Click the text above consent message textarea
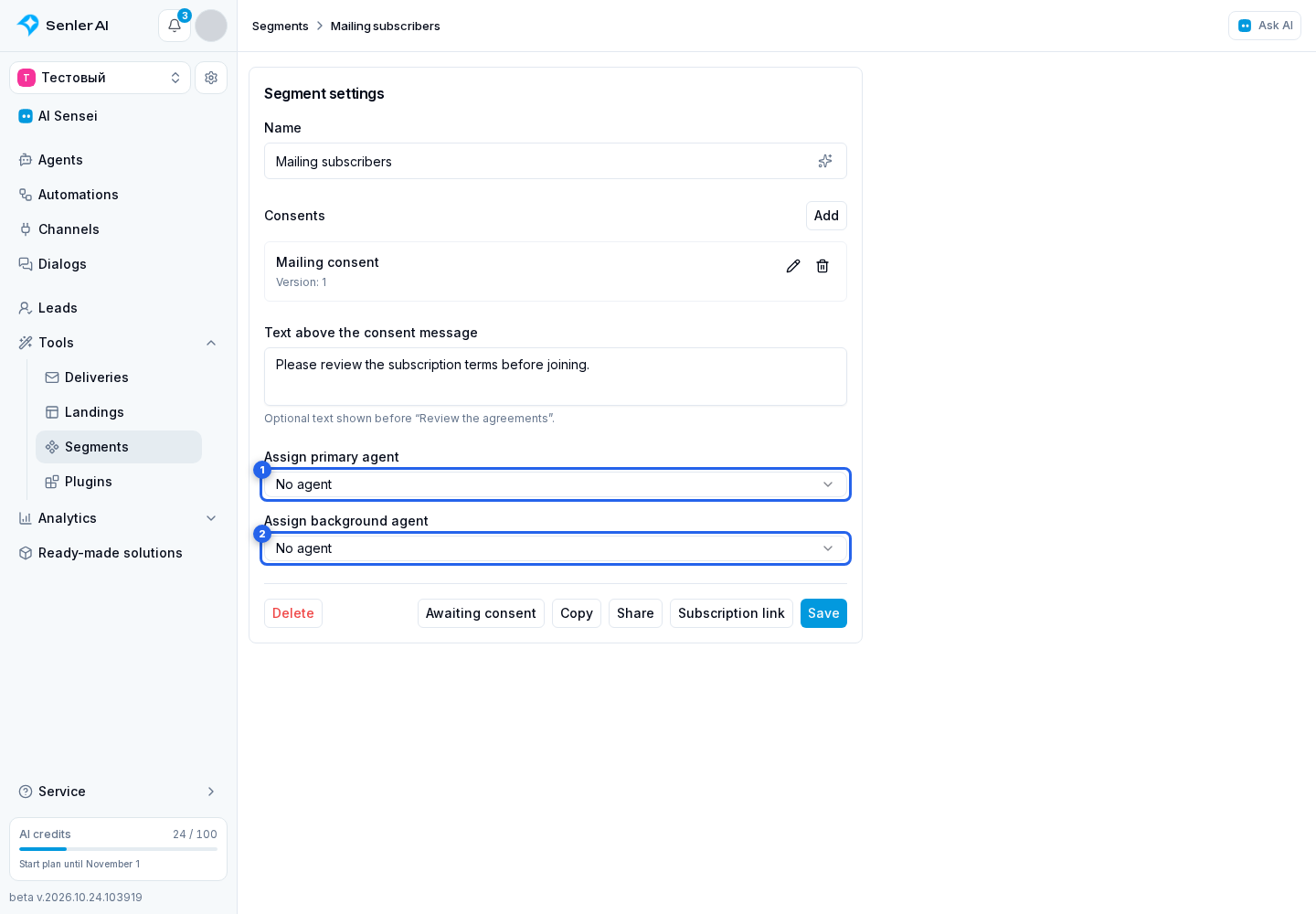1316x914 pixels. pos(556,377)
